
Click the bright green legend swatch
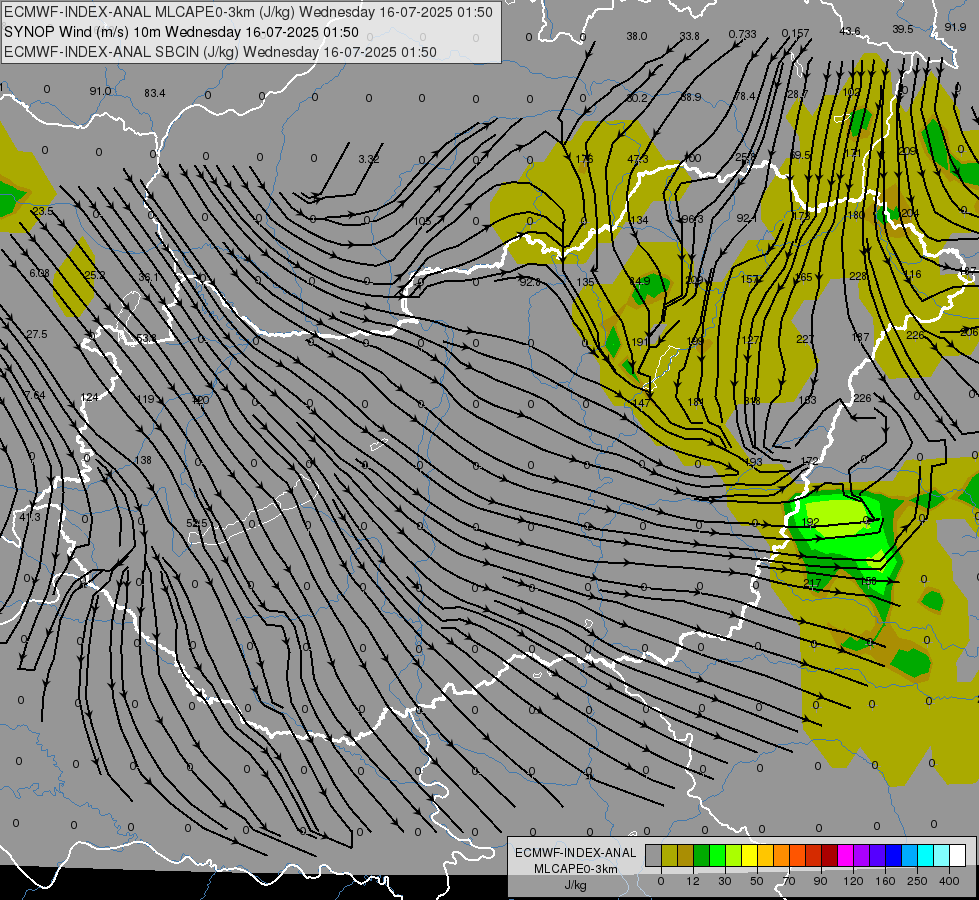pyautogui.click(x=717, y=856)
